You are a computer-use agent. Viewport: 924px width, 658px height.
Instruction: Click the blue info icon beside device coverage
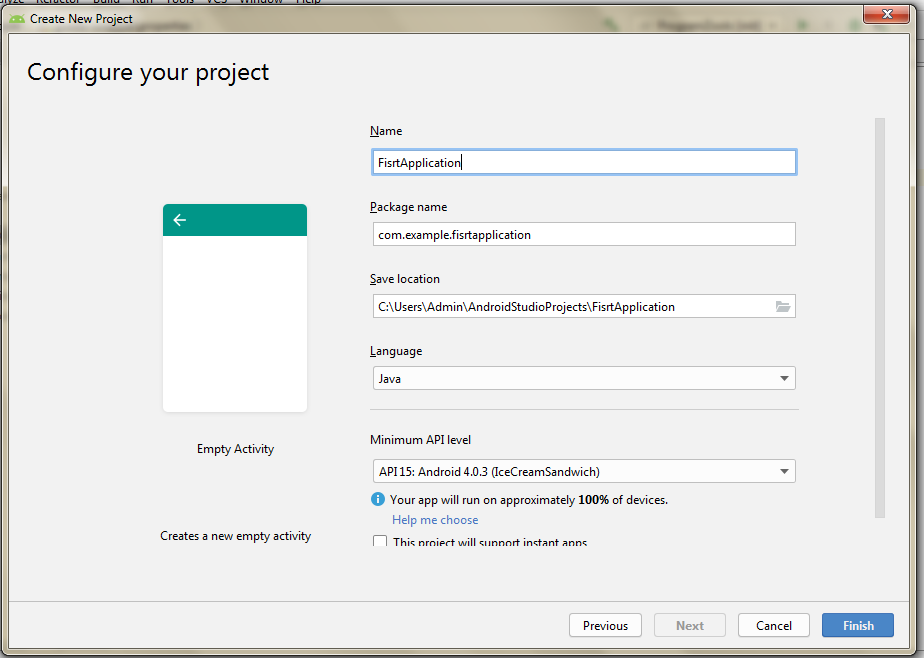coord(378,499)
